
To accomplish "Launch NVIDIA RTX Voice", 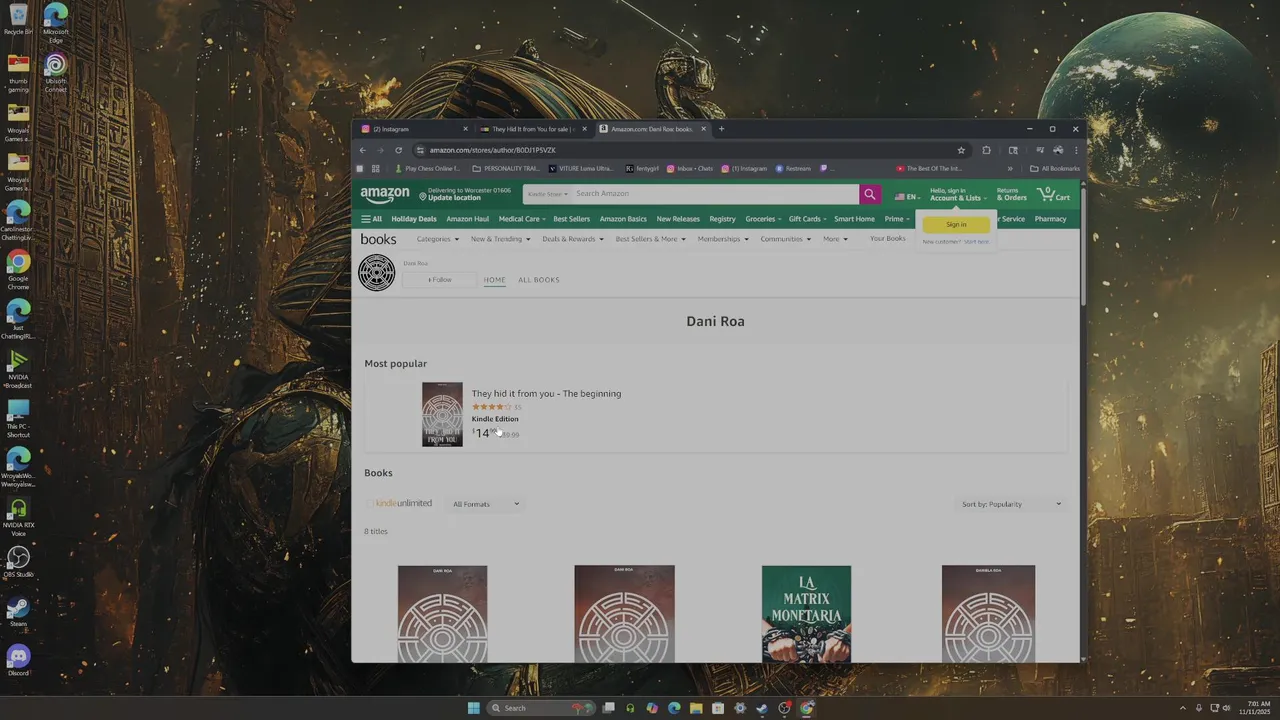I will tap(18, 517).
